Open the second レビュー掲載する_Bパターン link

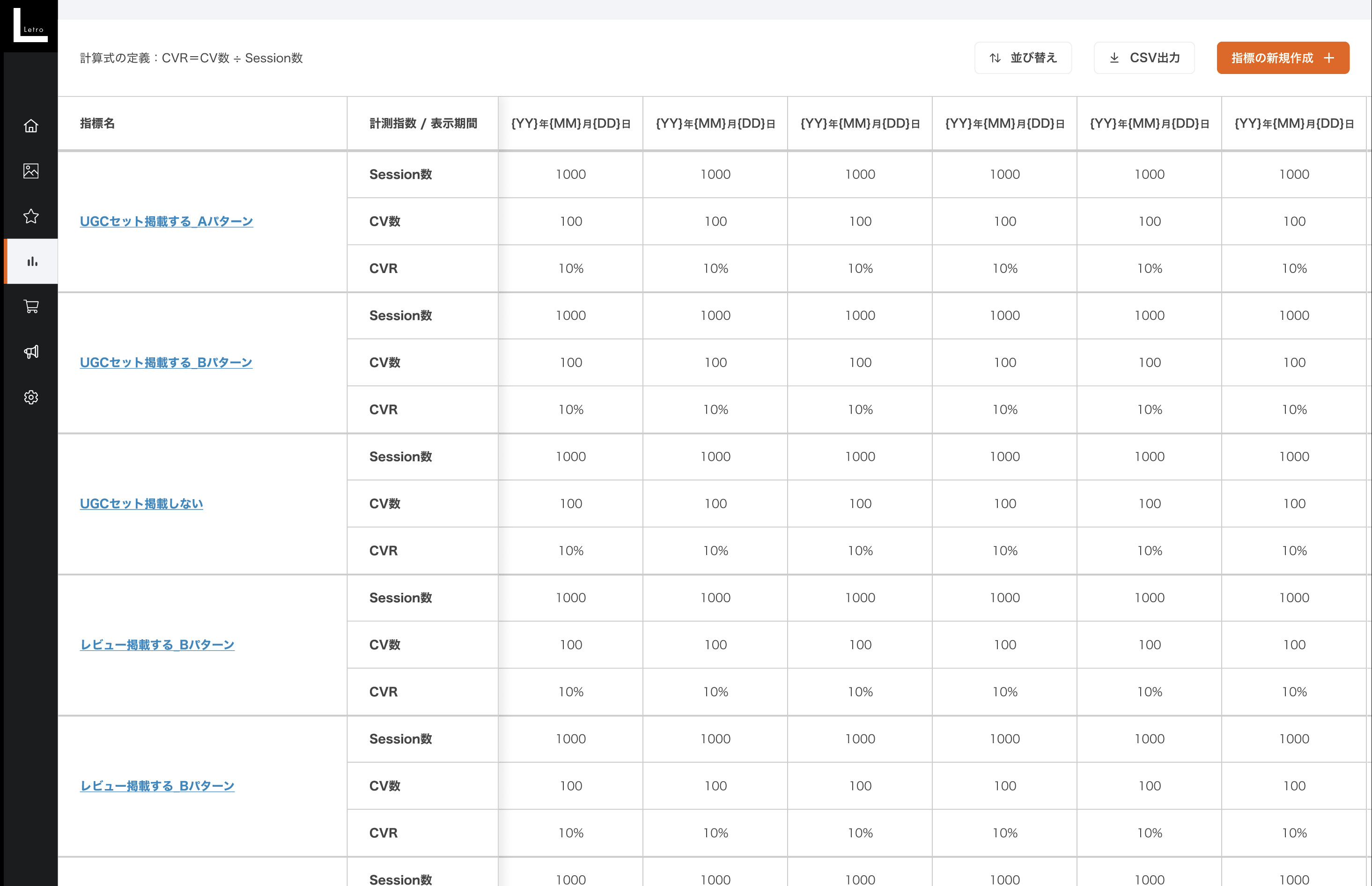tap(157, 786)
